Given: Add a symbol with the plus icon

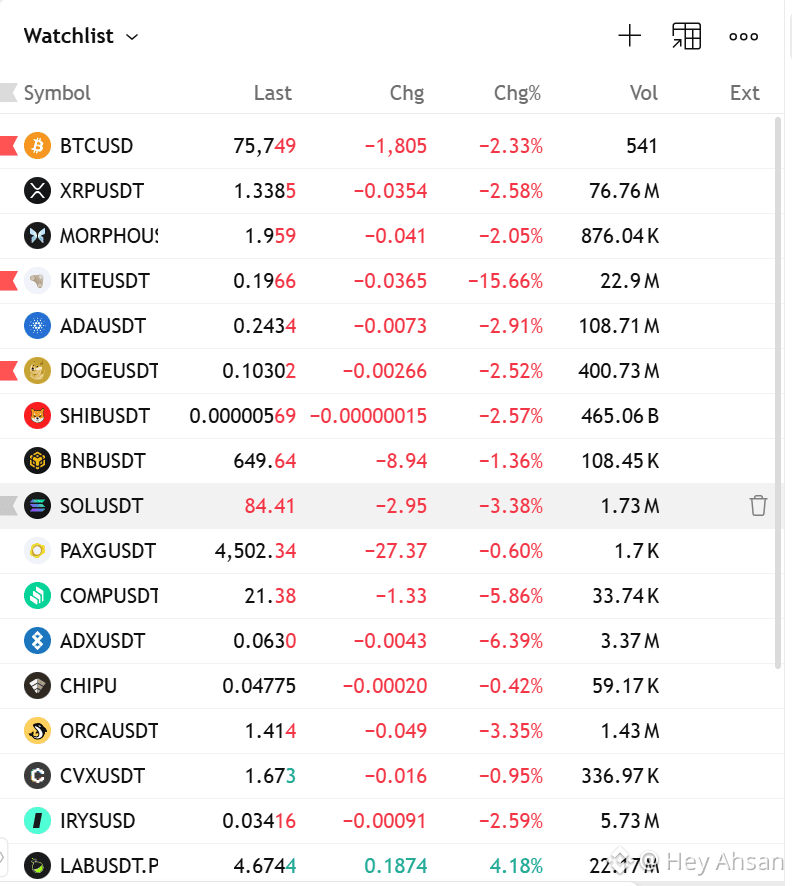Looking at the screenshot, I should click(629, 36).
